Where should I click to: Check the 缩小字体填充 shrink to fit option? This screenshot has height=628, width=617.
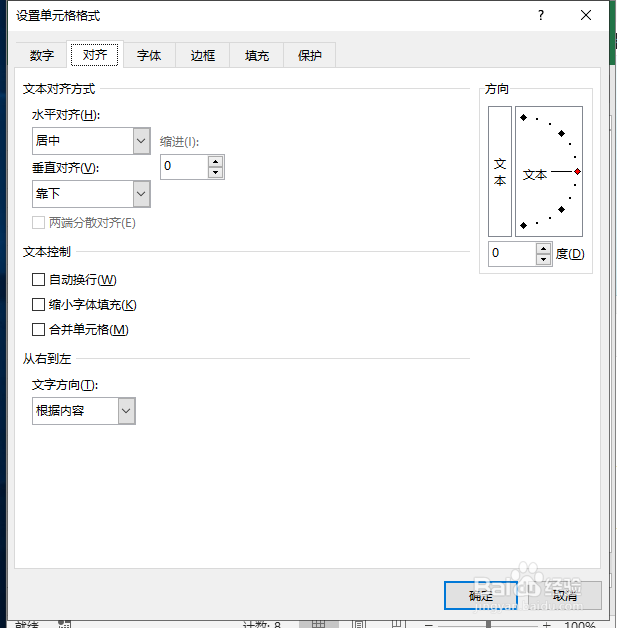[x=39, y=305]
